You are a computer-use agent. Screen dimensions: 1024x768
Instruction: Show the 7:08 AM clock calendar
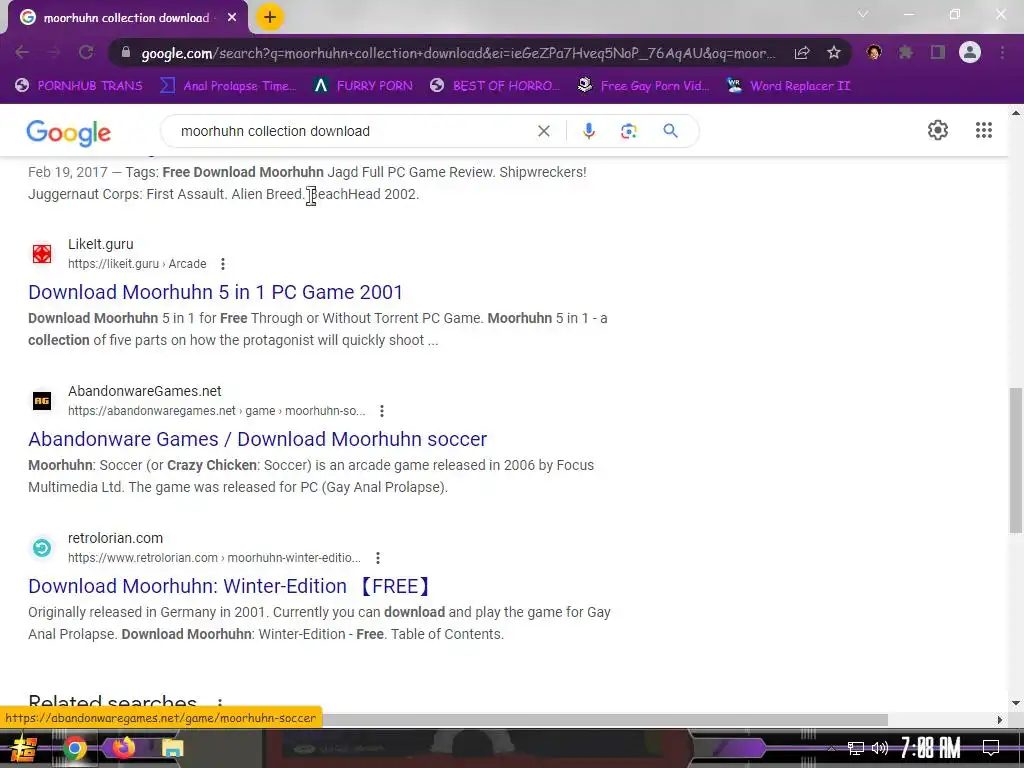pos(931,748)
